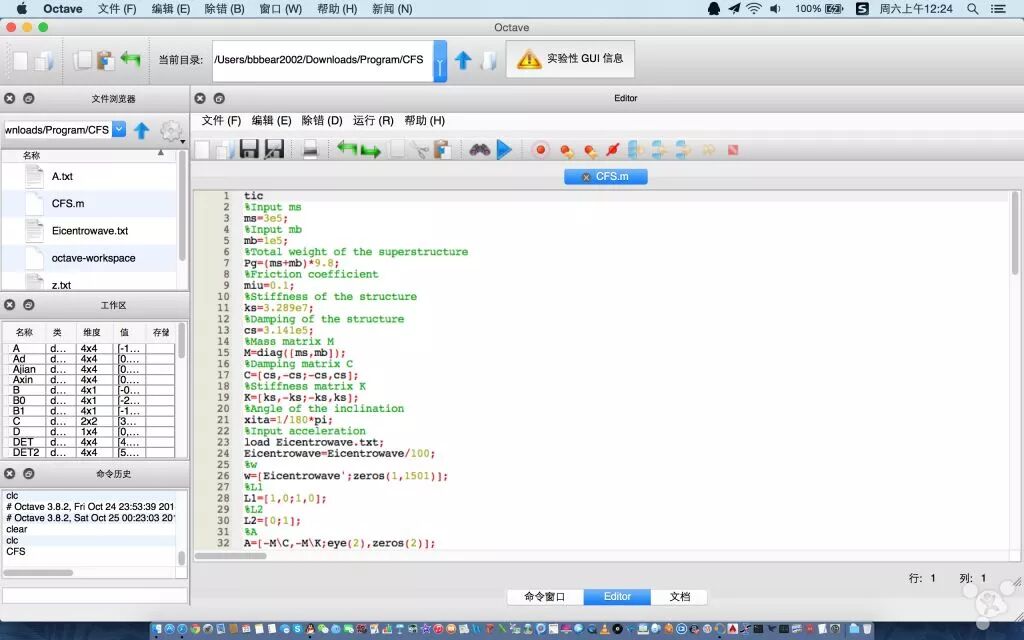Click the new script icon in the main toolbar
Image resolution: width=1024 pixels, height=640 pixels.
point(21,61)
